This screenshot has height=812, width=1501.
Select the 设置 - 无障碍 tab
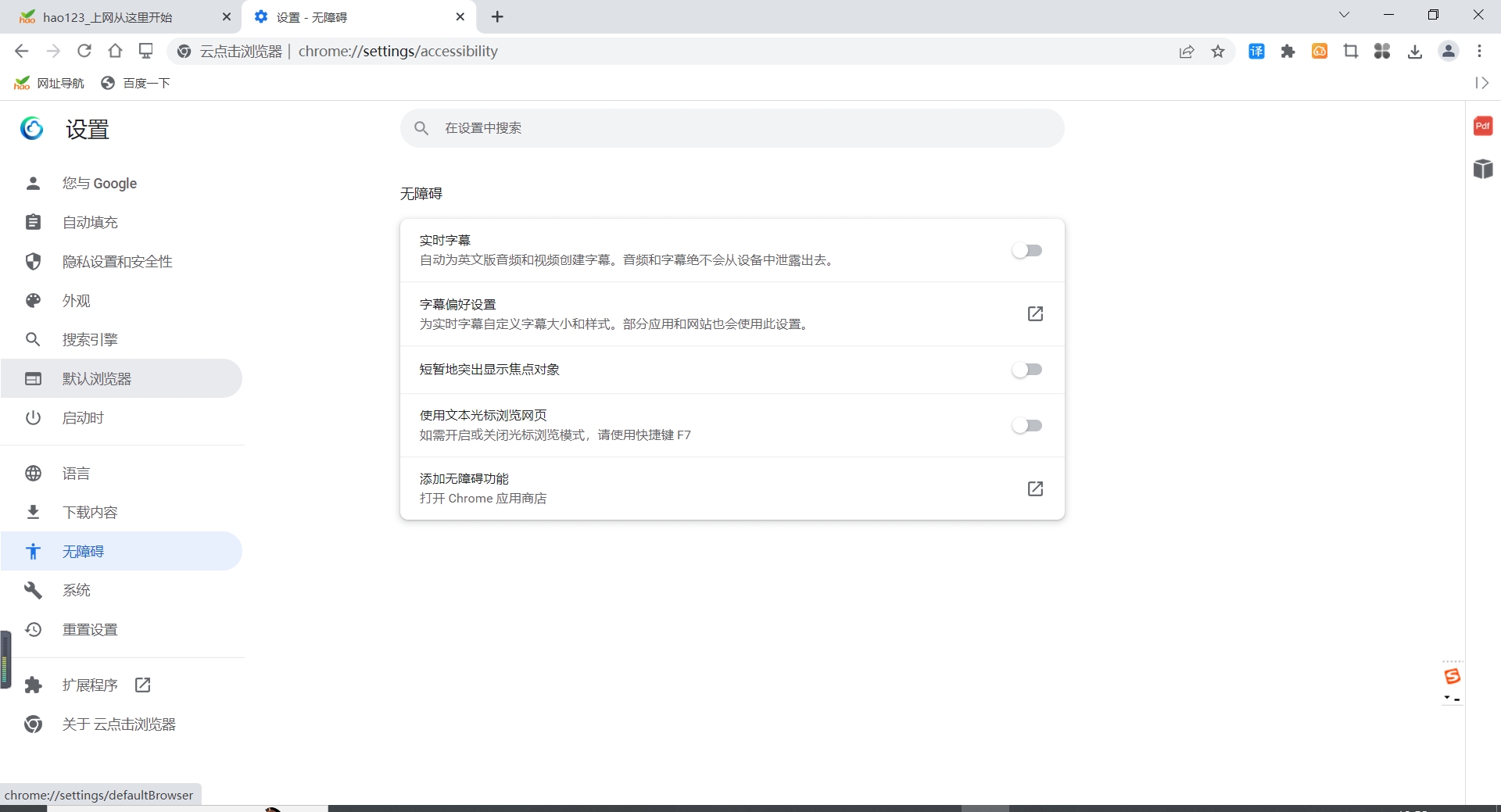360,17
